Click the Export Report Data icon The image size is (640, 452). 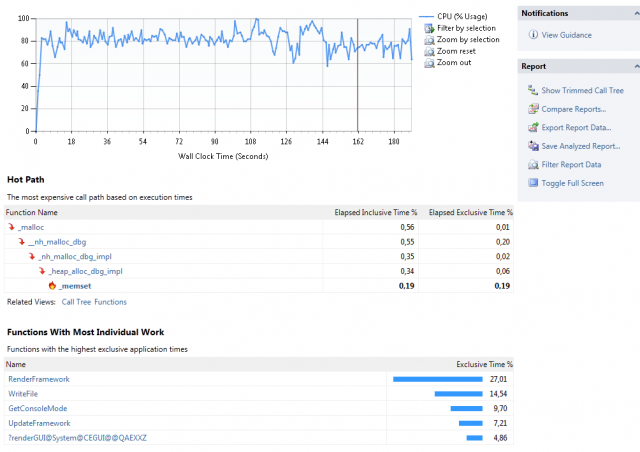[x=532, y=128]
